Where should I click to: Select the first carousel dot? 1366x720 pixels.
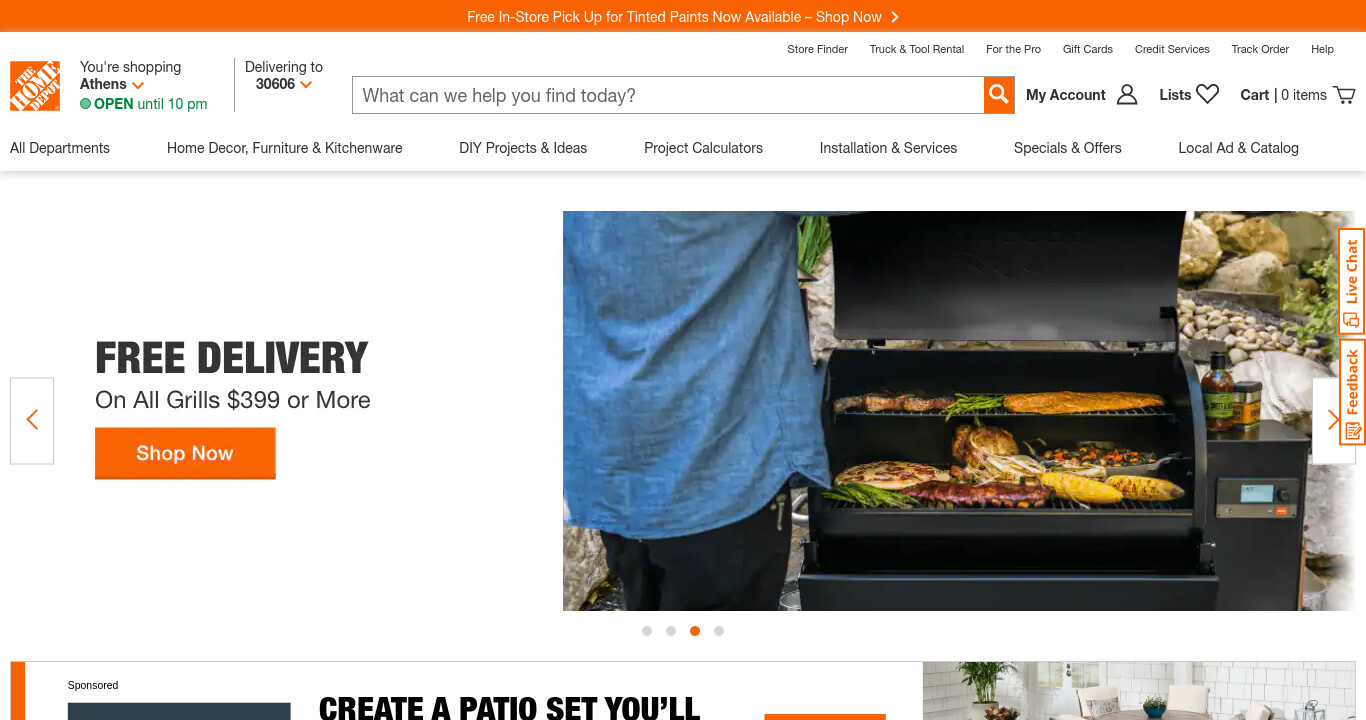[647, 631]
